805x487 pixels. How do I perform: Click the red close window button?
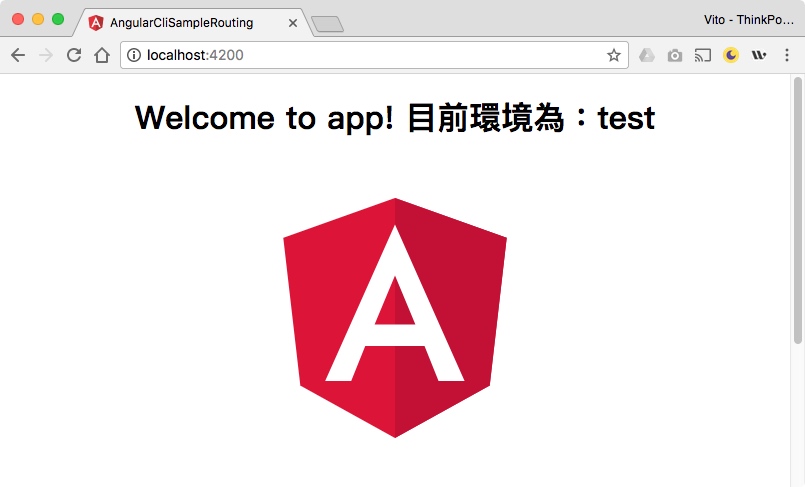pos(18,19)
